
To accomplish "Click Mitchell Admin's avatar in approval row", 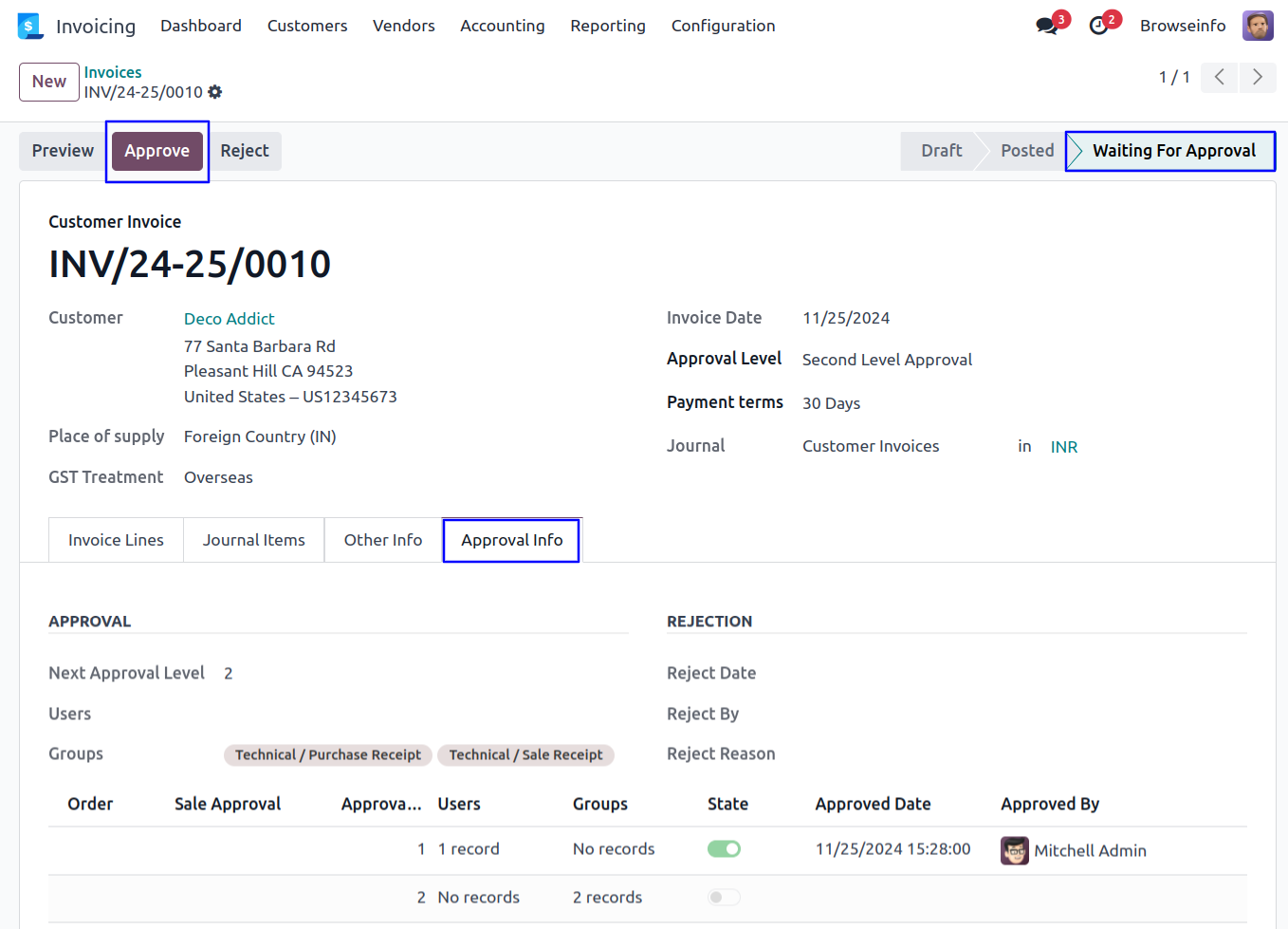I will coord(1015,850).
